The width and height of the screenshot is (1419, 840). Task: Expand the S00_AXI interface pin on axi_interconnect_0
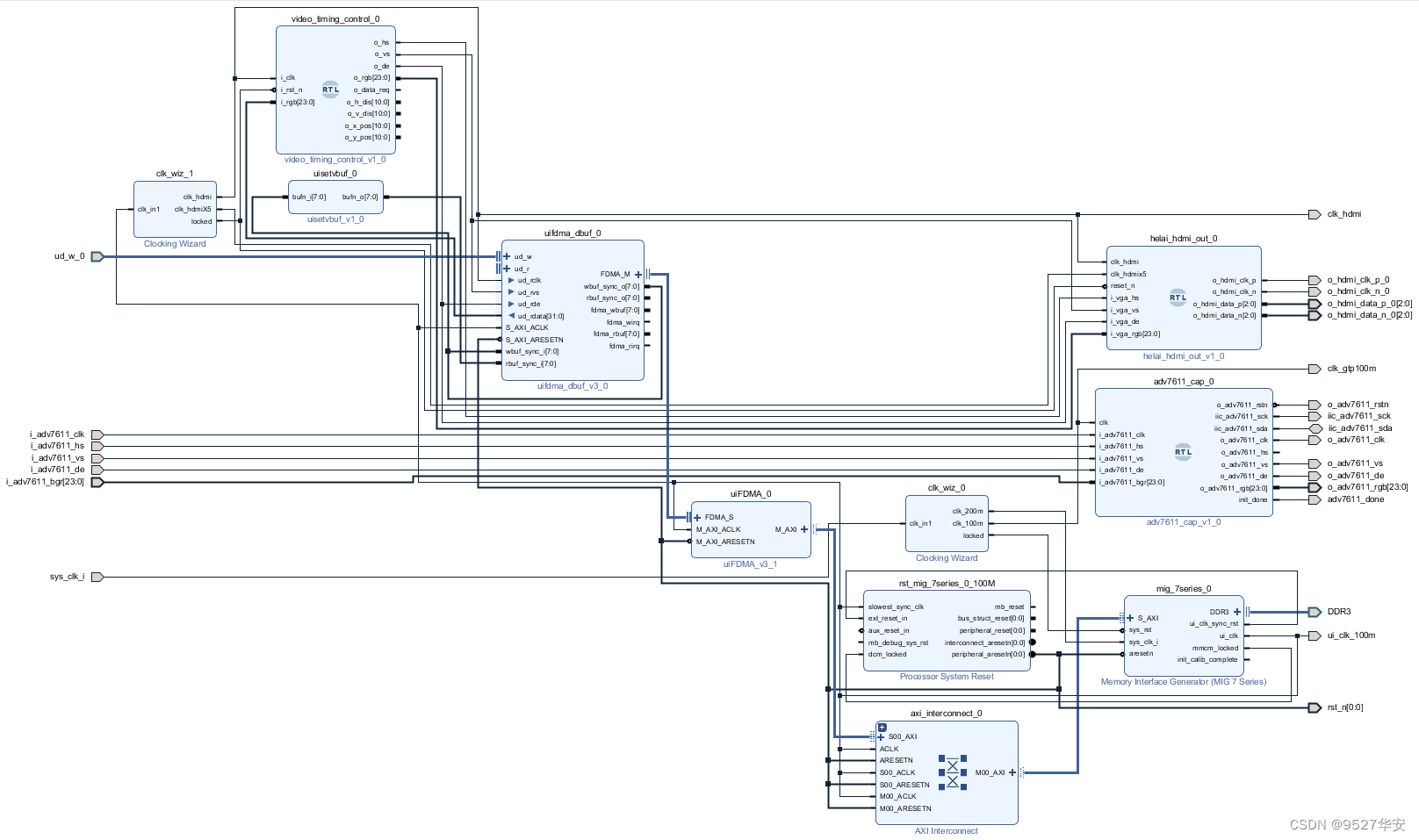tap(882, 737)
